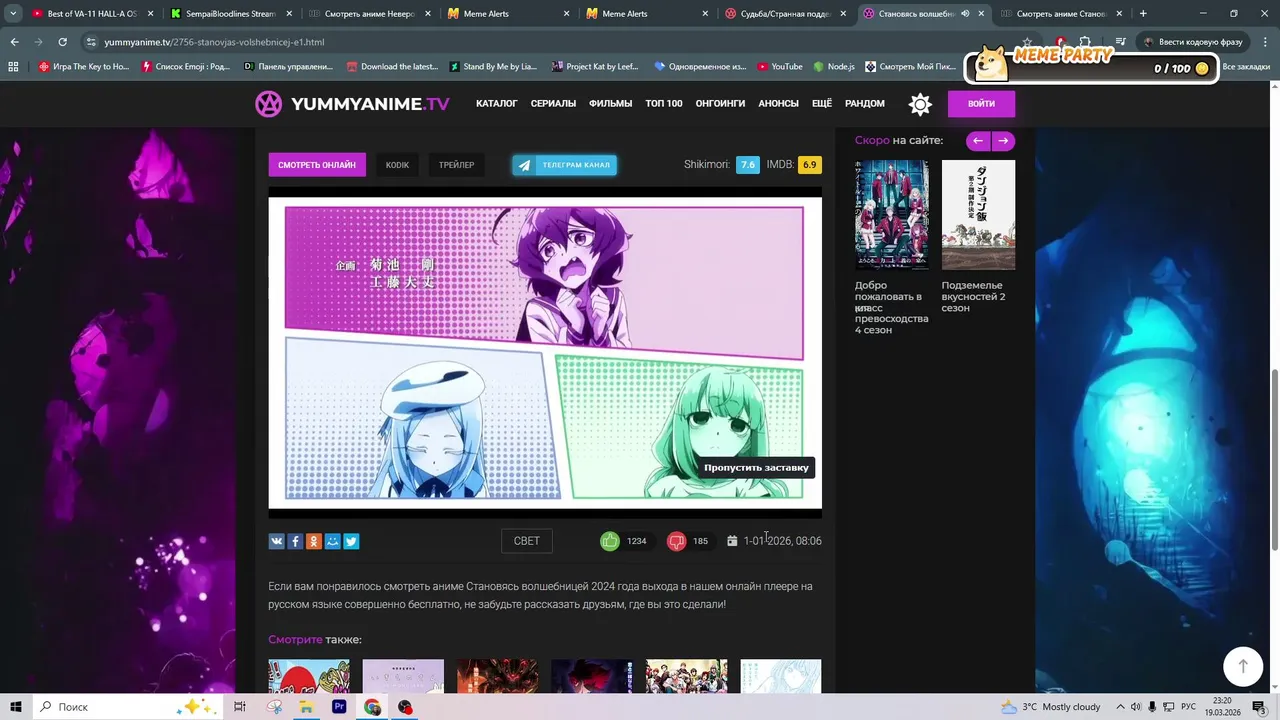Open a new browser tab
Screen dimensions: 1280x720
pos(1143,14)
